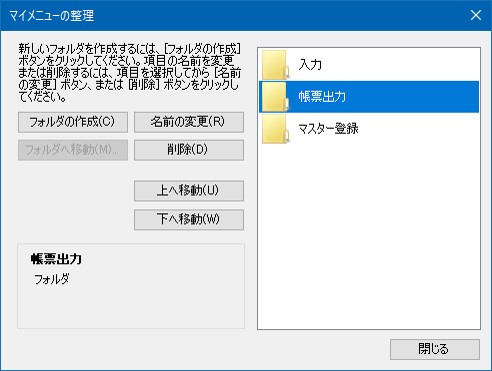Click the greyed-out フォルダへ移動(M)... button
The width and height of the screenshot is (492, 371).
(73, 150)
